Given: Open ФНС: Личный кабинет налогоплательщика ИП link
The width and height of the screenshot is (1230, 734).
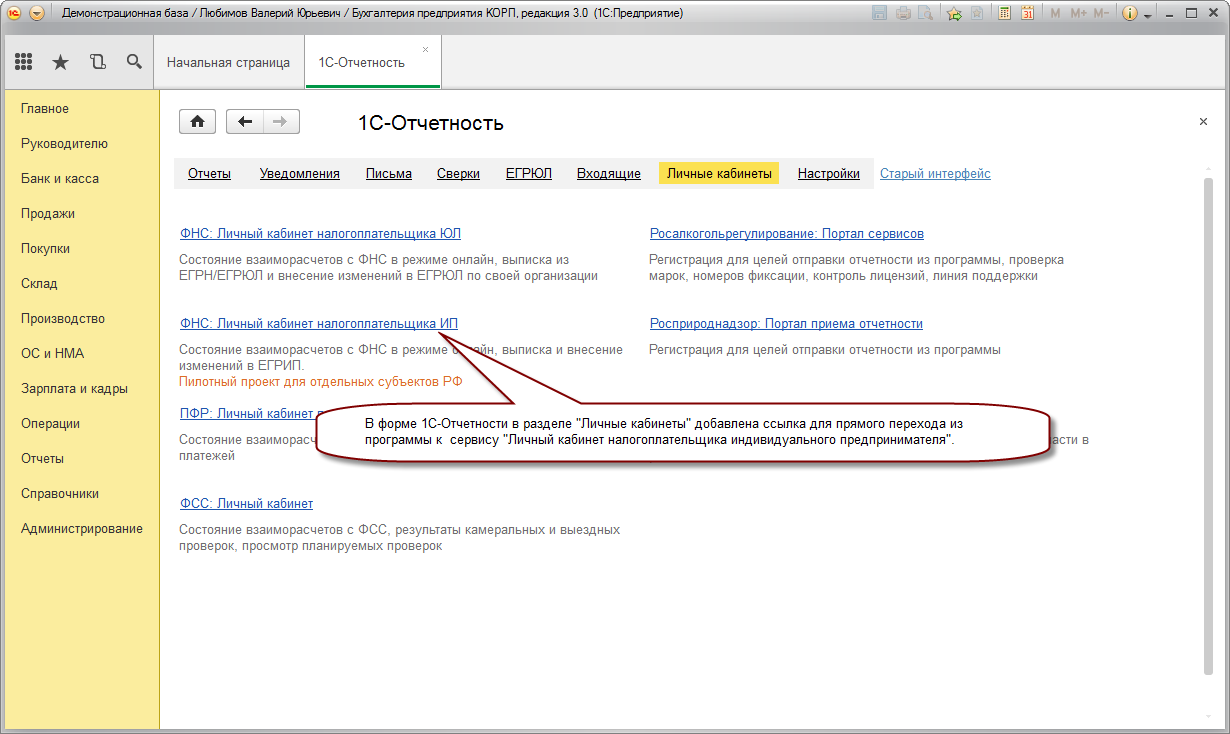Looking at the screenshot, I should point(319,323).
